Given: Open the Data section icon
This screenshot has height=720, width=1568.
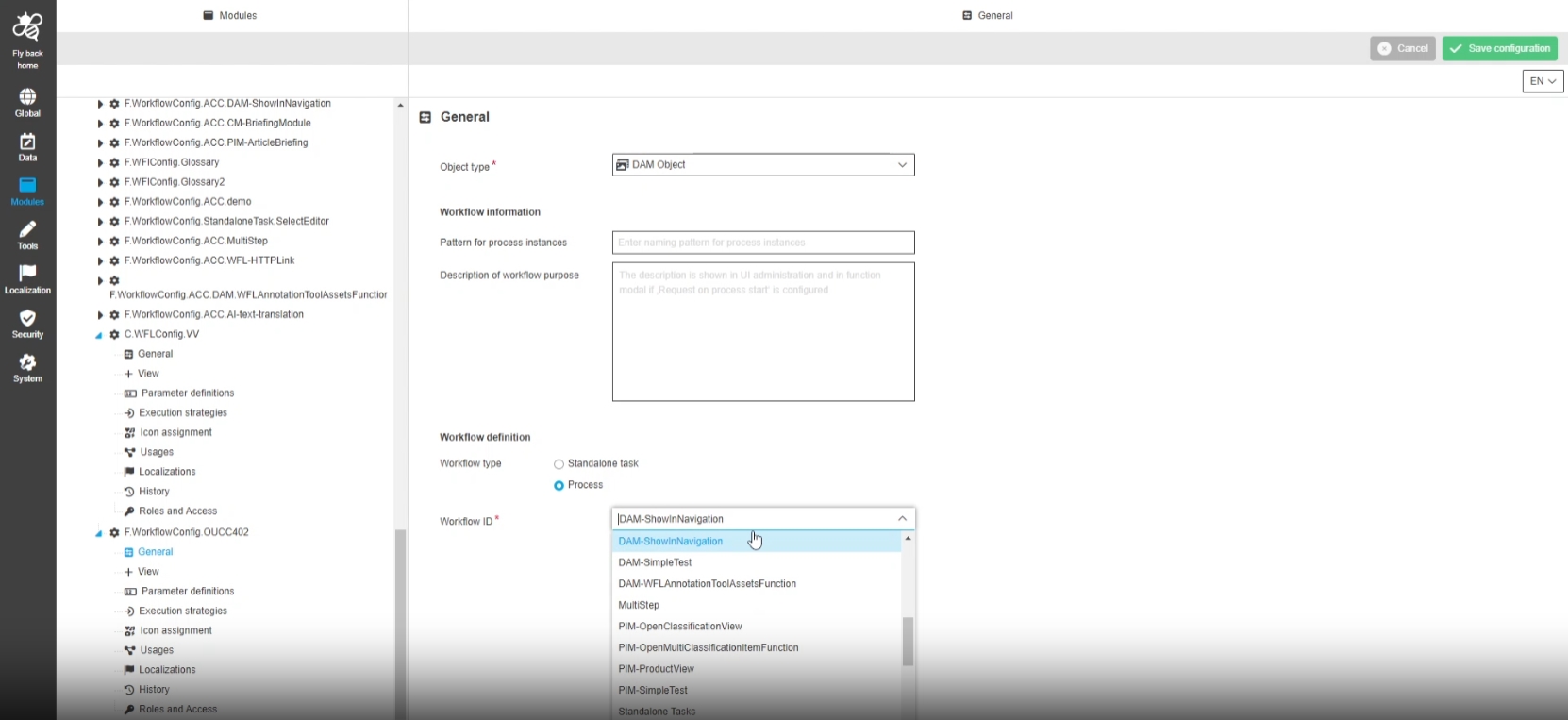Looking at the screenshot, I should (27, 142).
